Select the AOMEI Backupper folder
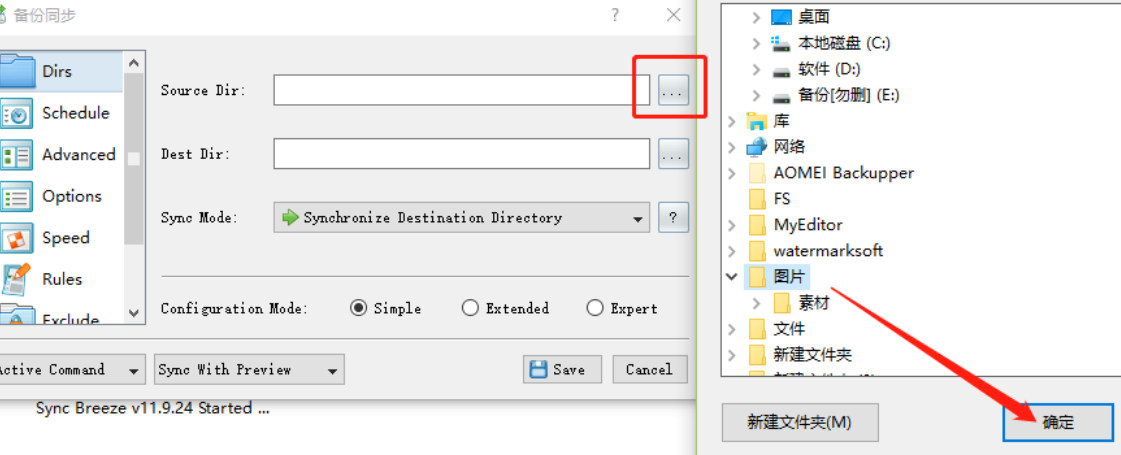Image resolution: width=1121 pixels, height=455 pixels. point(831,172)
